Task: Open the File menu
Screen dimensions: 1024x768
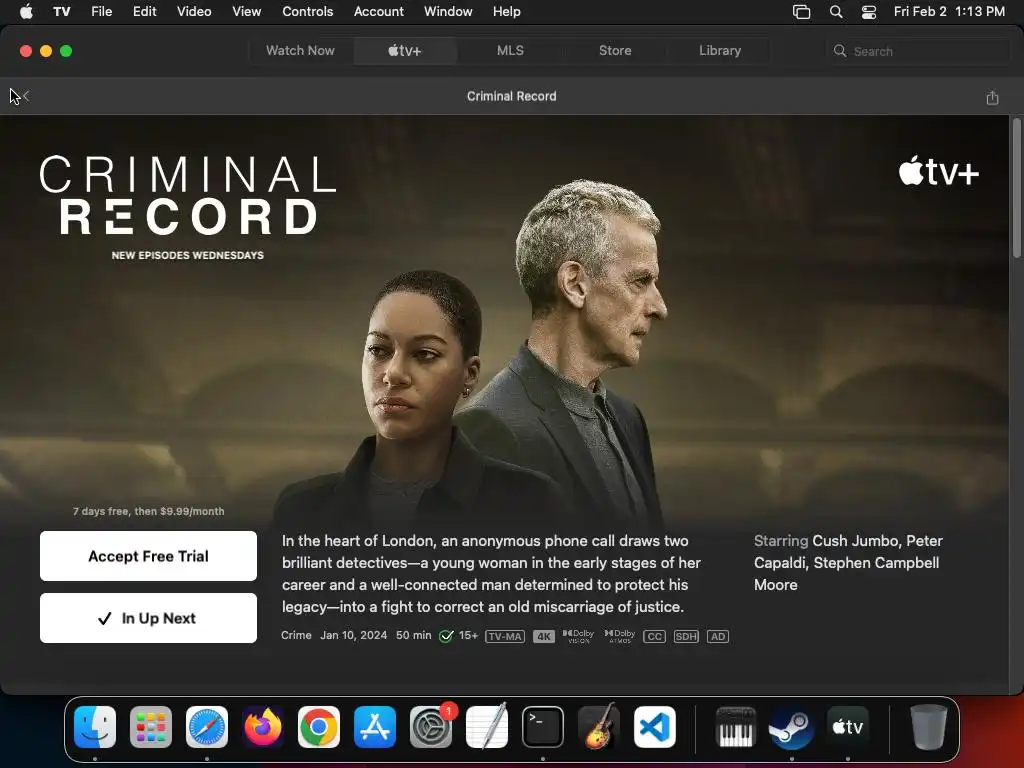Action: coord(101,12)
